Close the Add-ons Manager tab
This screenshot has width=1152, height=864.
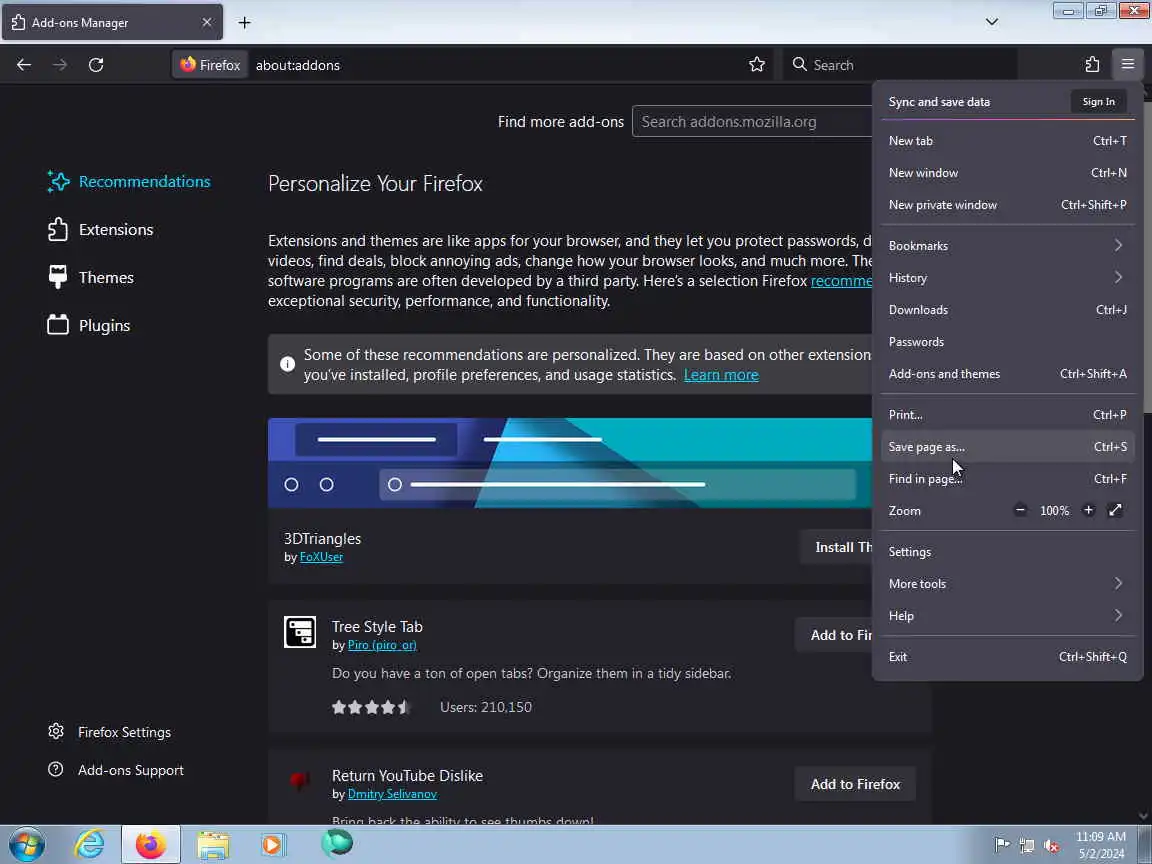pos(206,23)
